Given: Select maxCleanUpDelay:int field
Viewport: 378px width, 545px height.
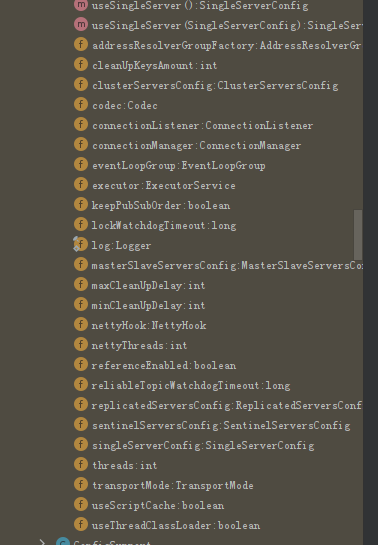Looking at the screenshot, I should click(x=148, y=285).
